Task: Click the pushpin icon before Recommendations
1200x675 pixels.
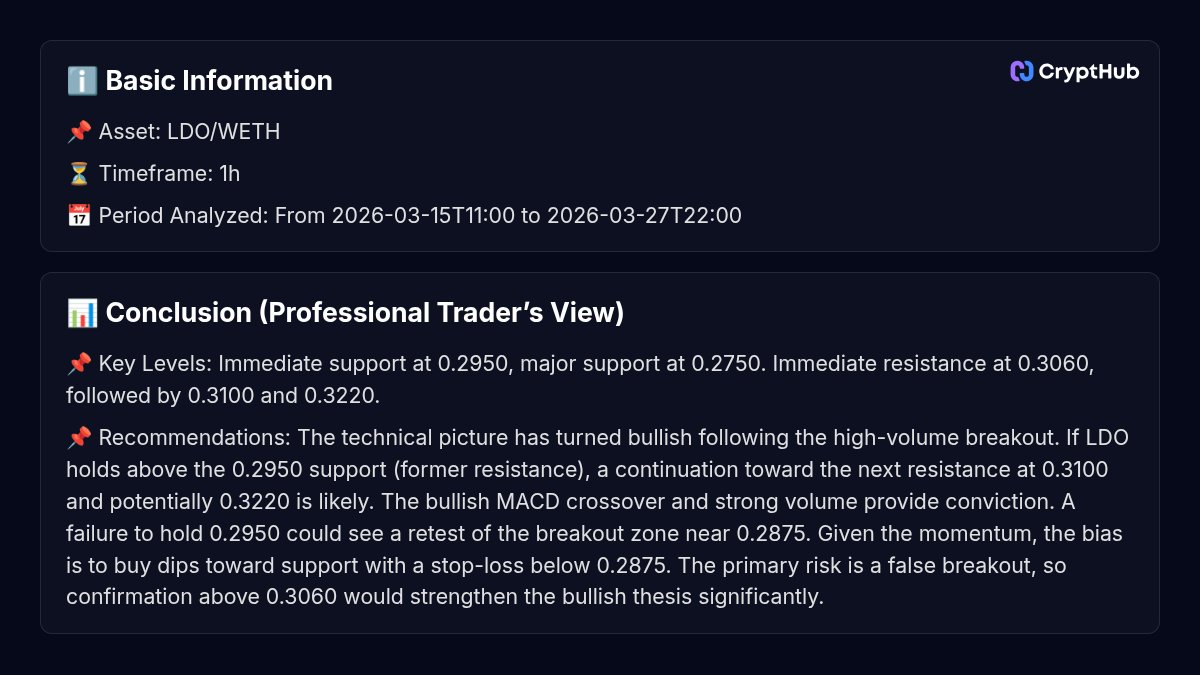Action: [x=79, y=438]
